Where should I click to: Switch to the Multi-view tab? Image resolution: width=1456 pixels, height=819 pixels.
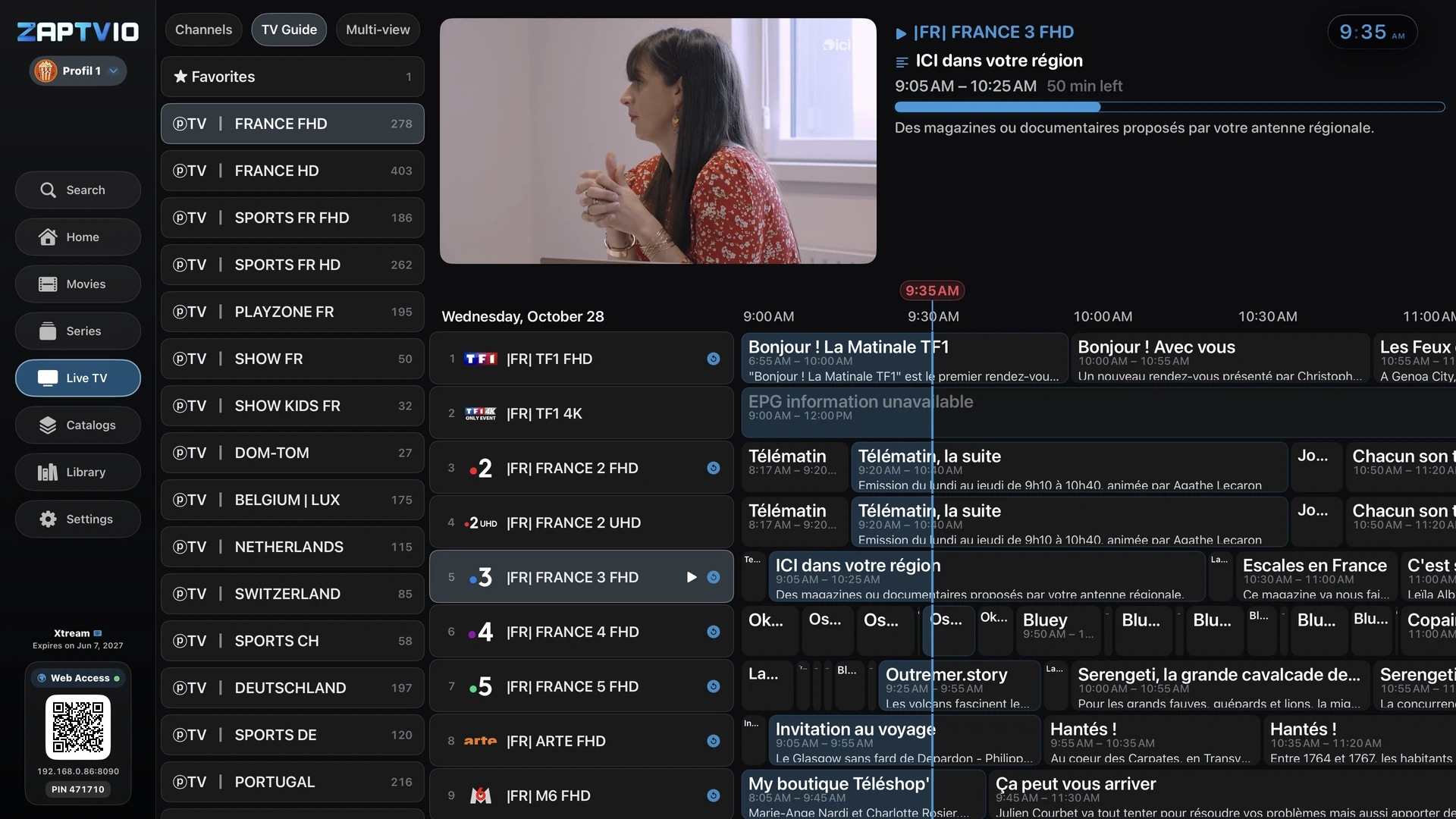click(x=378, y=30)
